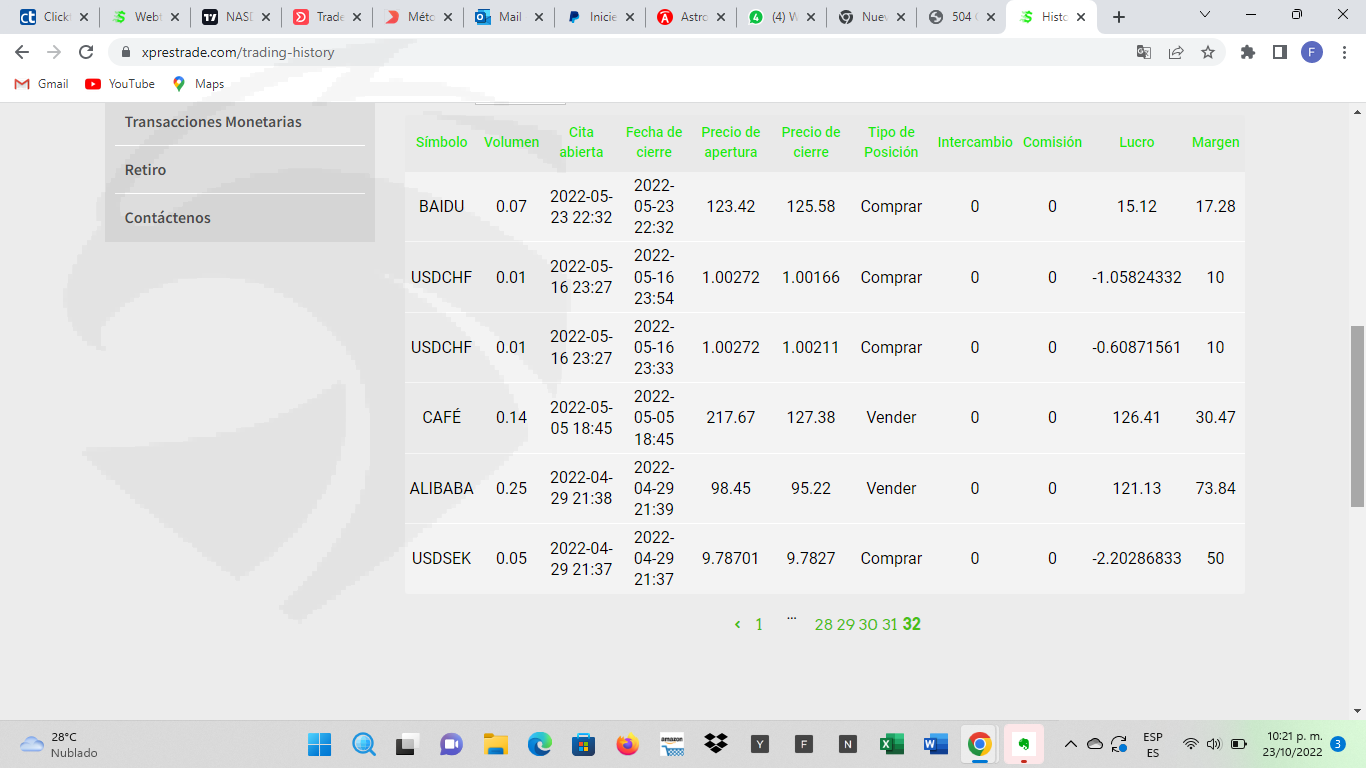1366x768 pixels.
Task: Toggle the Chrome side panel
Action: (1280, 52)
